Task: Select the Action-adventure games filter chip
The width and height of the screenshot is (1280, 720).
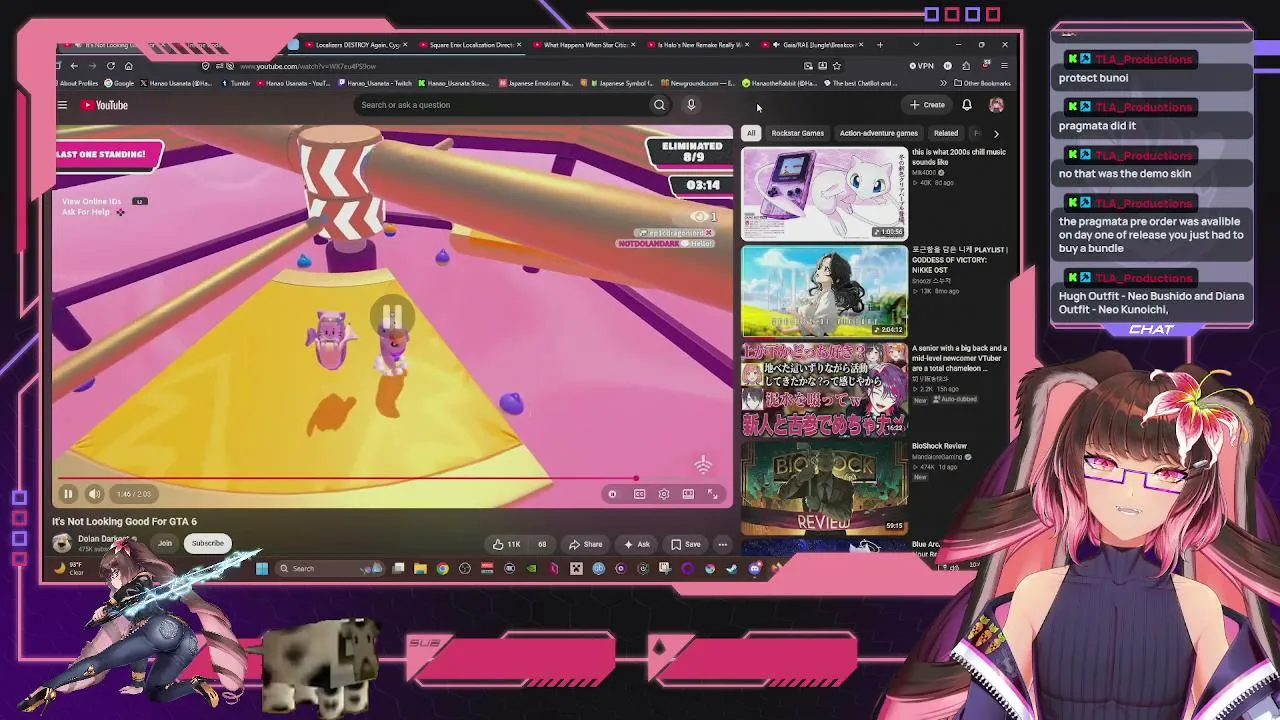Action: tap(879, 133)
